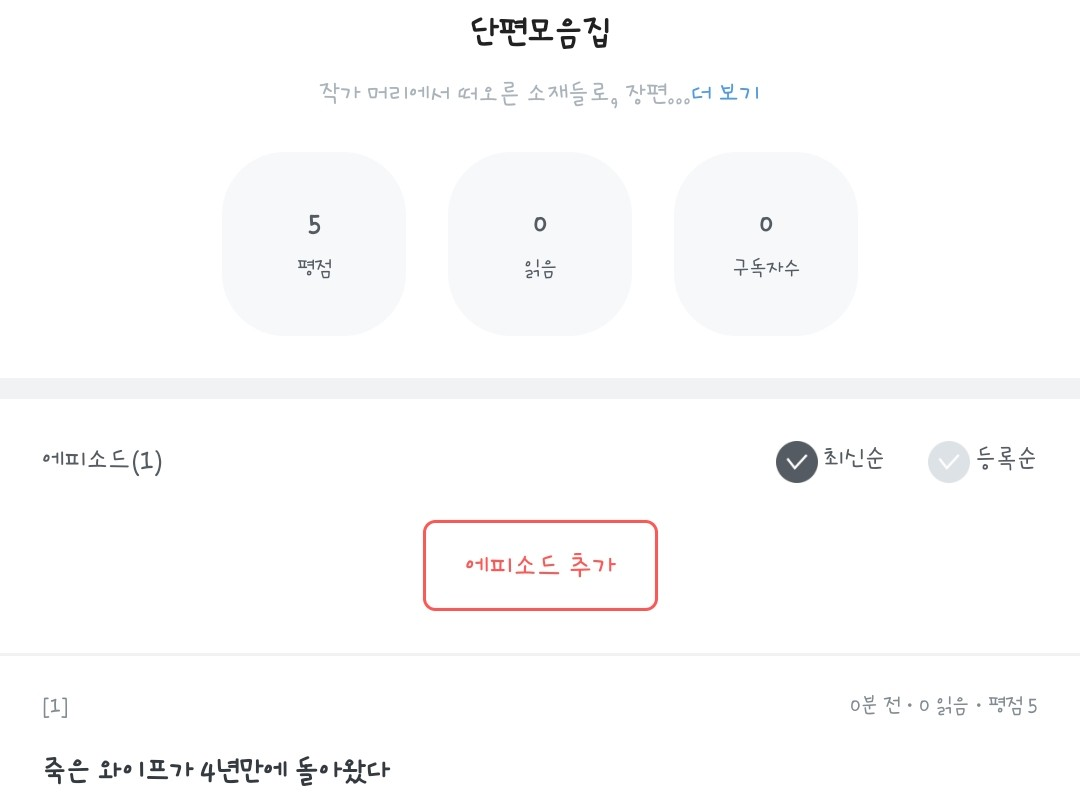Viewport: 1080px width, 810px height.
Task: Click the episode's 0 읽음 text
Action: 943,707
